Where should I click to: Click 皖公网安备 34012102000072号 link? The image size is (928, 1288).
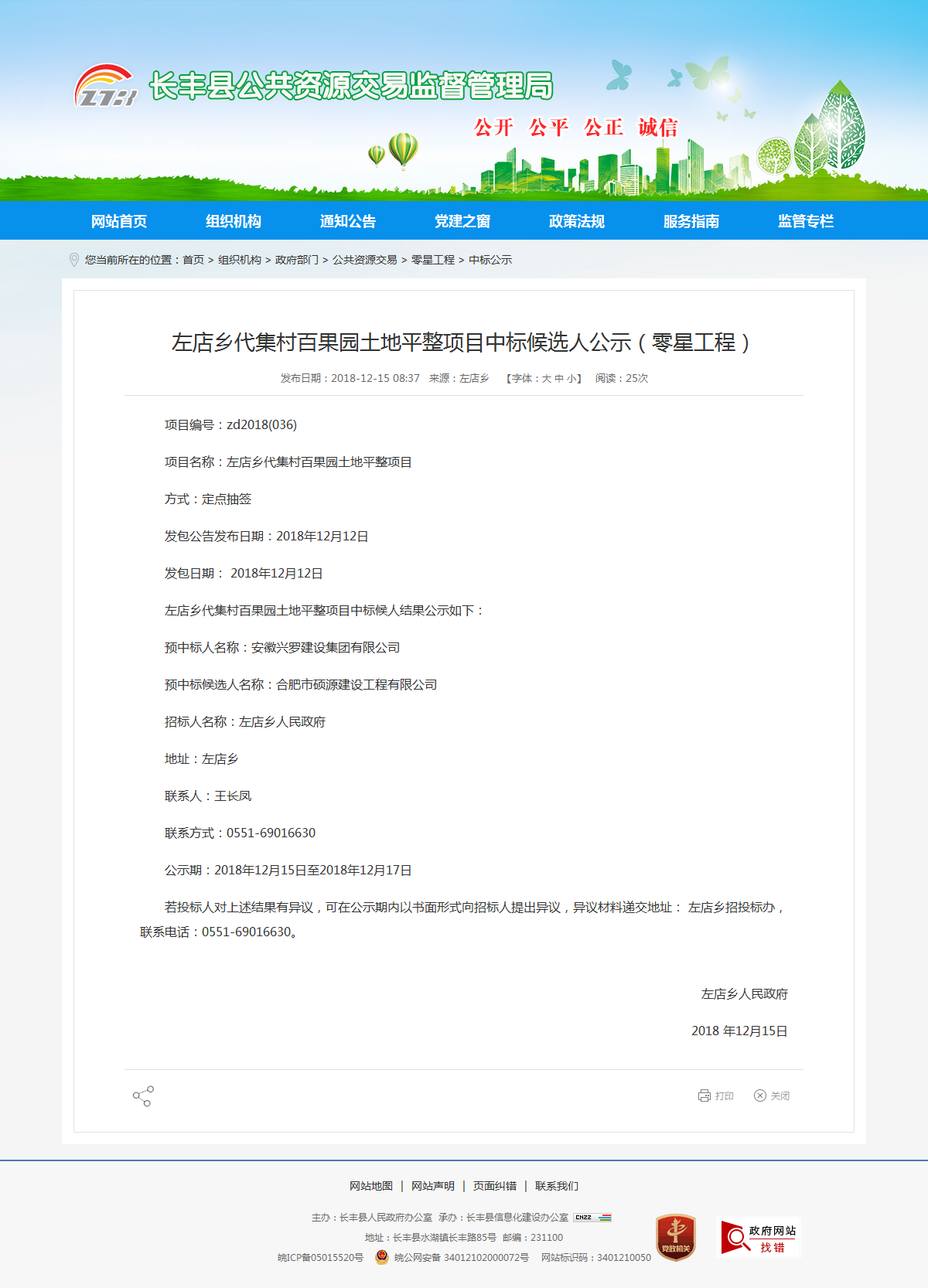coord(462,1258)
